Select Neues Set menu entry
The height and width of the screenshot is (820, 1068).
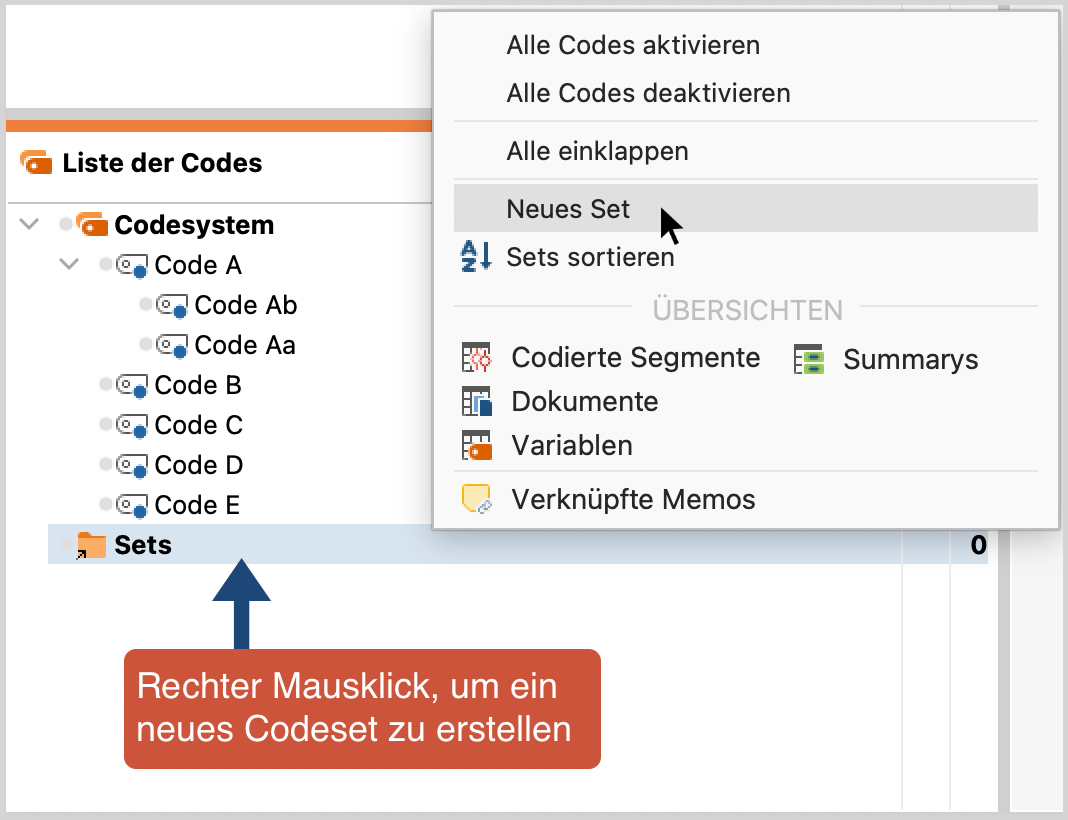[x=746, y=208]
